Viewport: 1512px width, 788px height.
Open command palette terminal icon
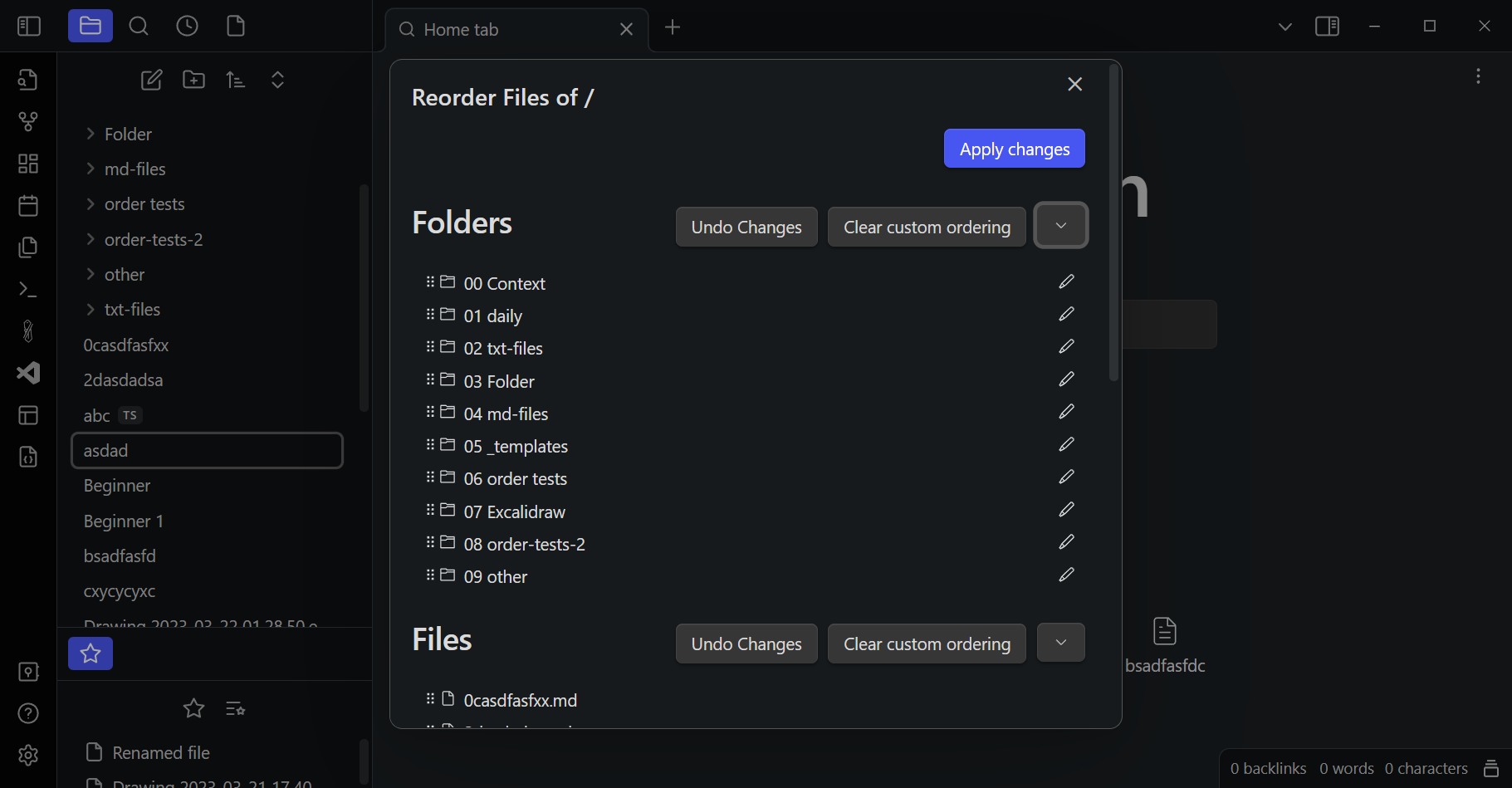(x=28, y=289)
